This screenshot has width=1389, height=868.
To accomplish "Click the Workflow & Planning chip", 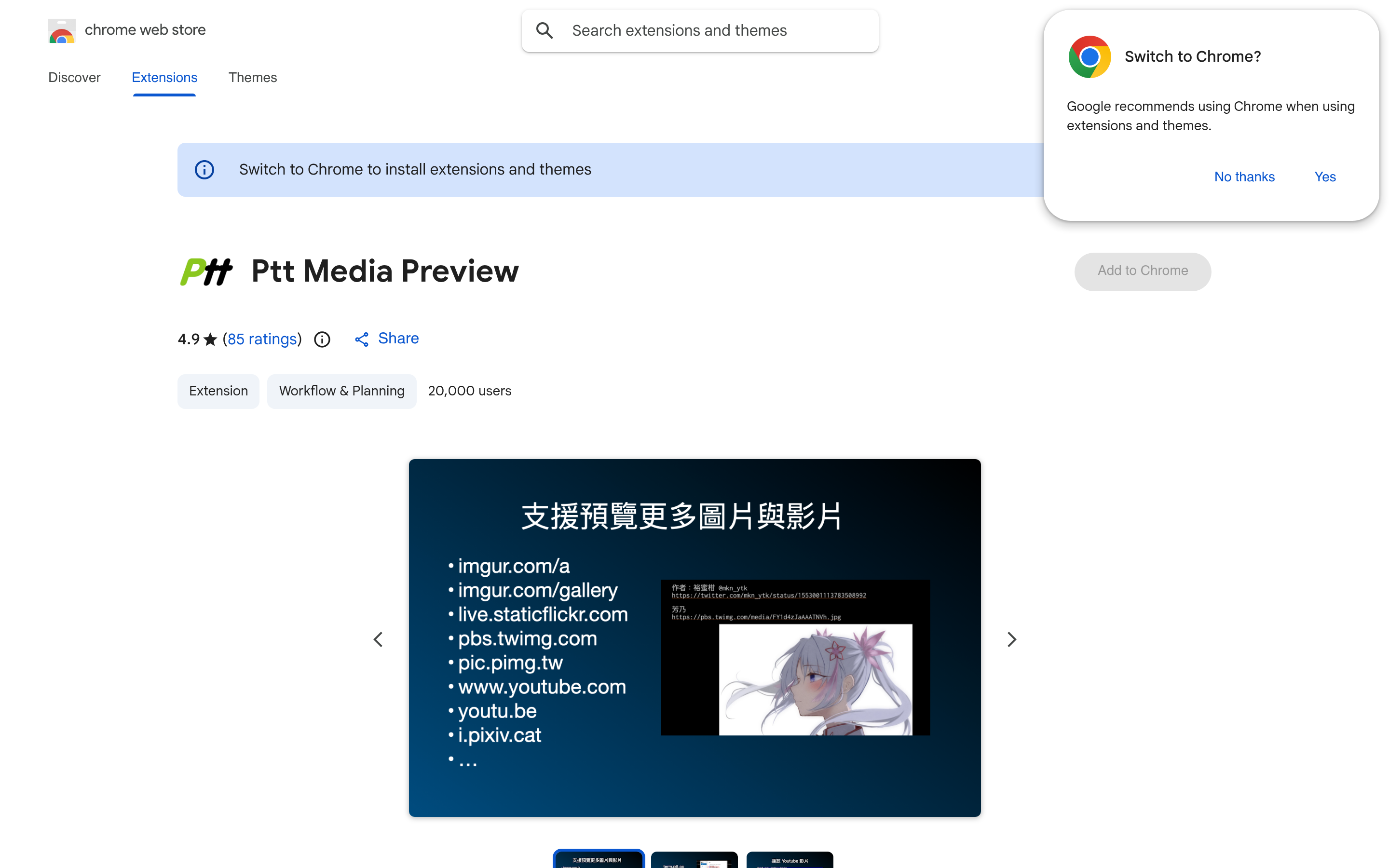I will click(341, 391).
